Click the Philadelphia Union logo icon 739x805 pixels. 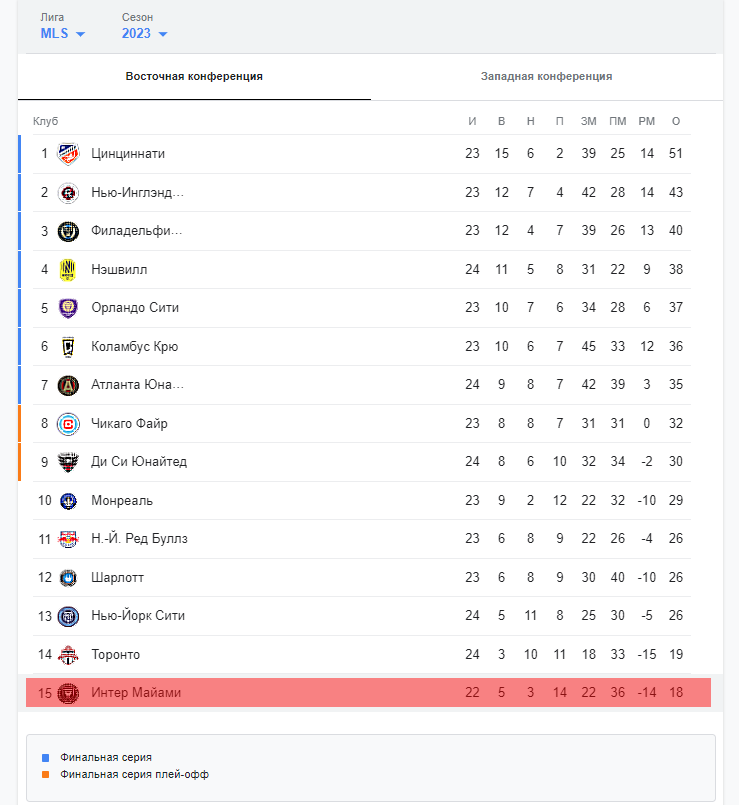(68, 231)
